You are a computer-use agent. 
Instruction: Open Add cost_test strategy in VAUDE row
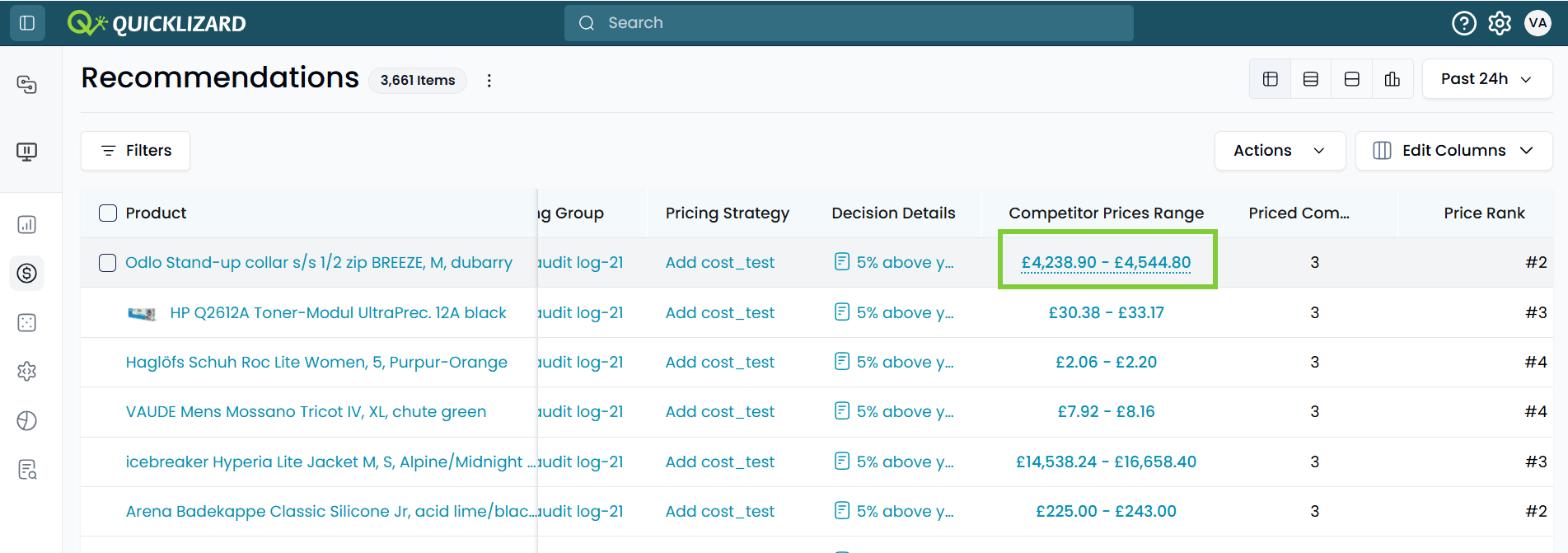720,412
